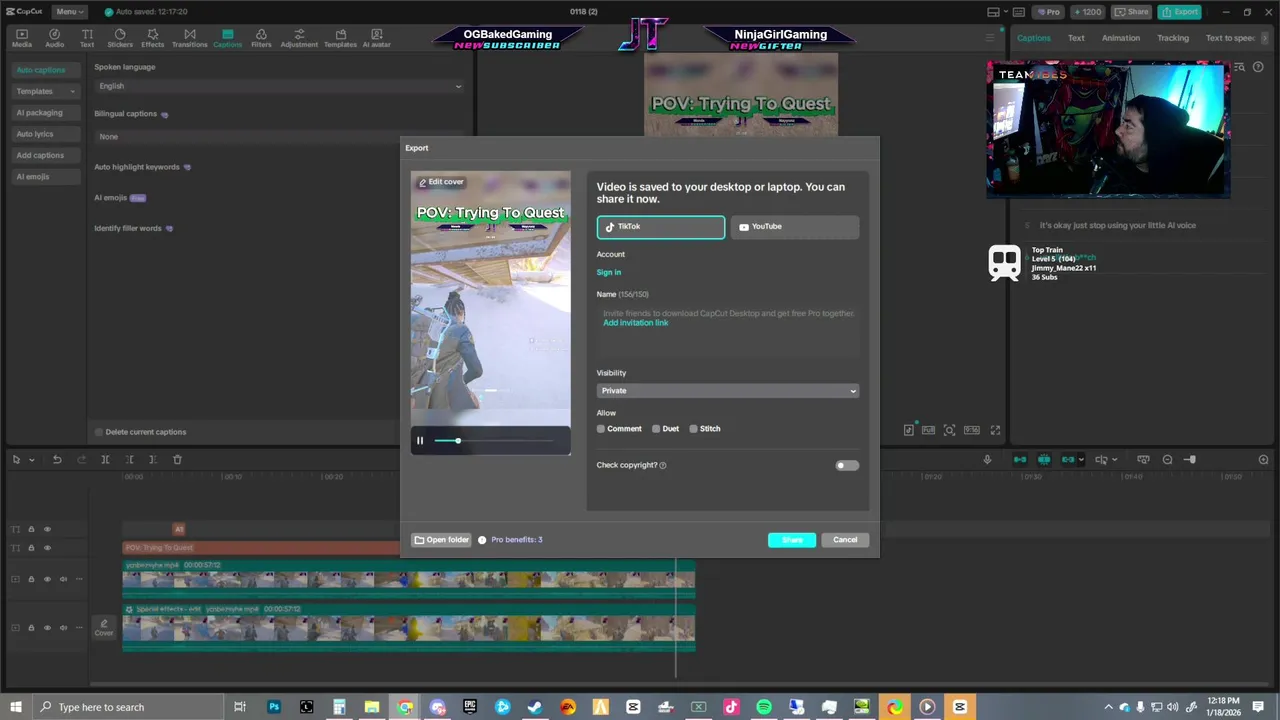The width and height of the screenshot is (1280, 720).
Task: Click Cancel in the Export dialog
Action: tap(845, 540)
